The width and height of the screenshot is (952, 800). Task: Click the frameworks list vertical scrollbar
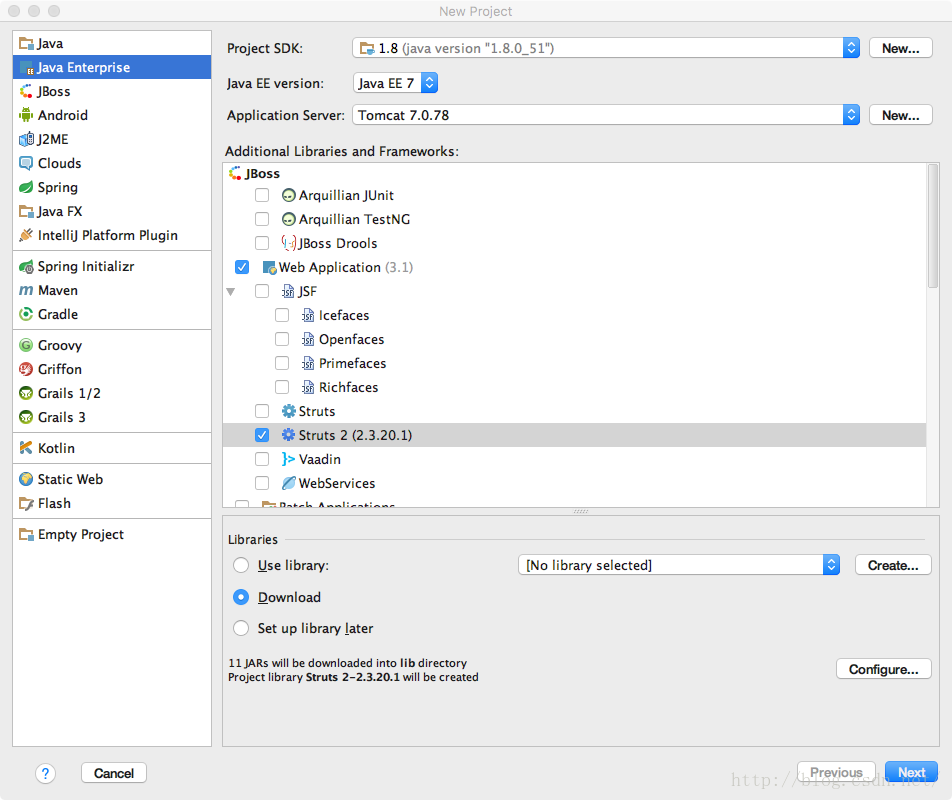pyautogui.click(x=933, y=226)
